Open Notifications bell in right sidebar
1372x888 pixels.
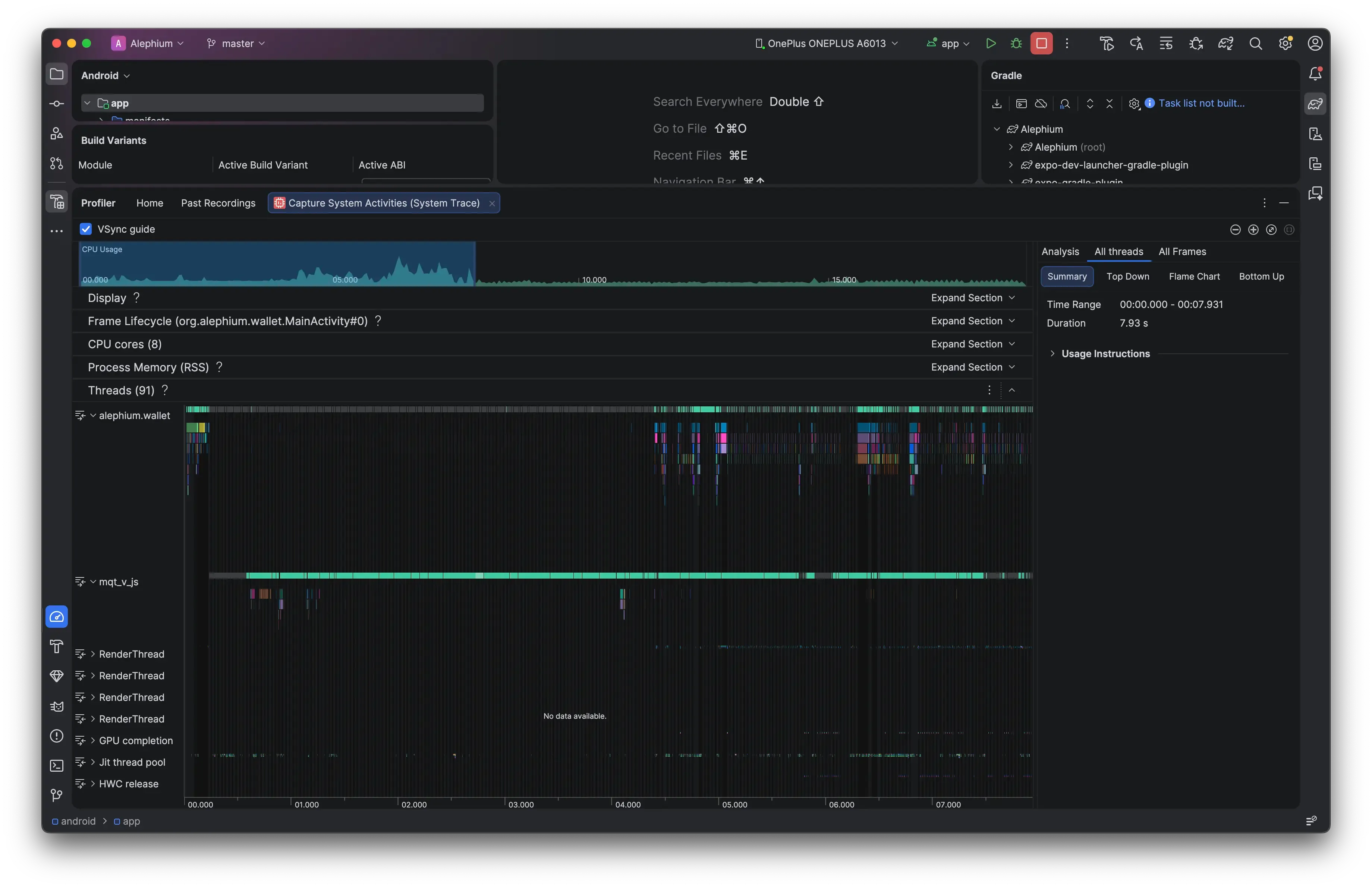pyautogui.click(x=1315, y=74)
